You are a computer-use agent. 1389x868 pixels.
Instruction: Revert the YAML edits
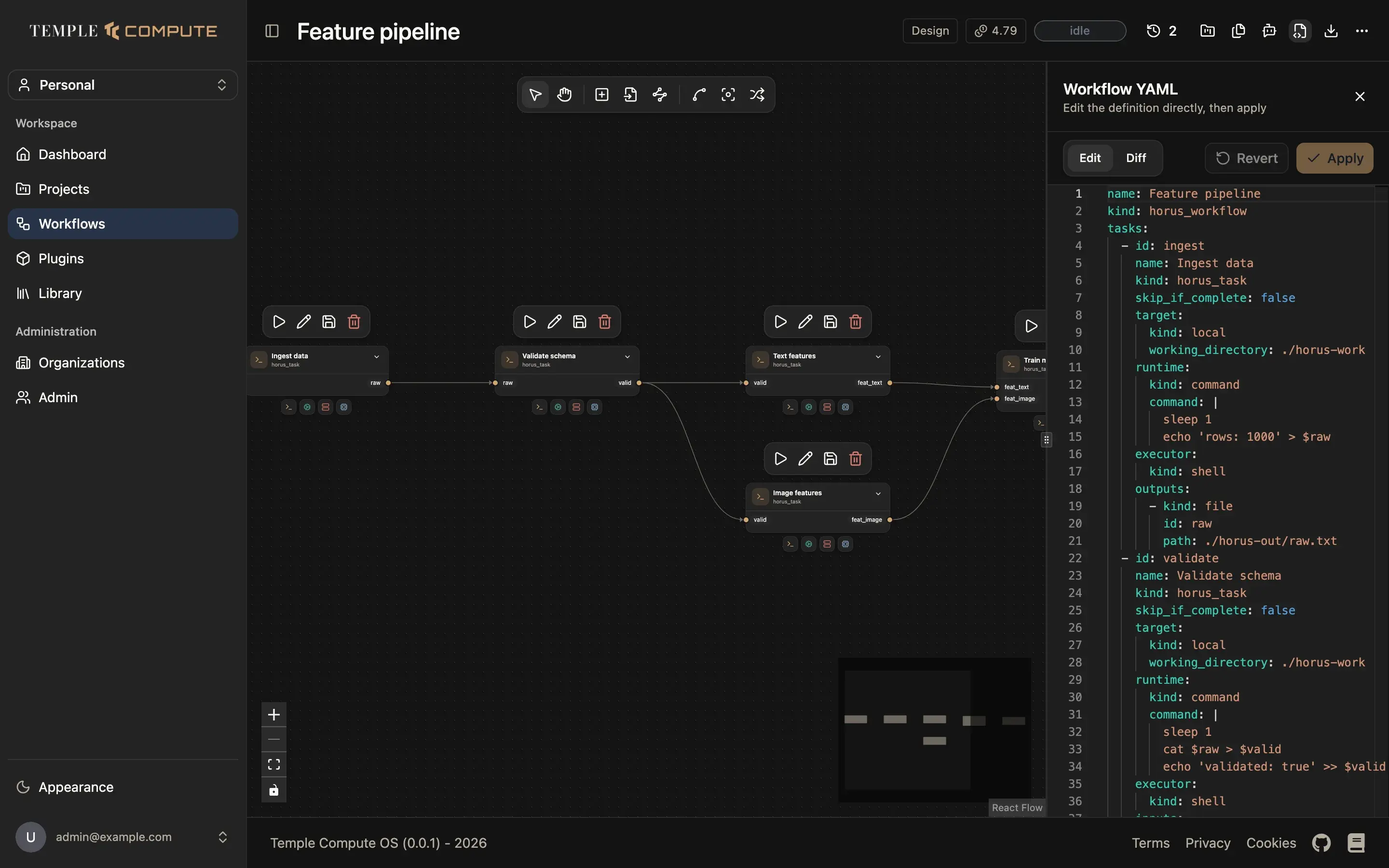click(1246, 159)
